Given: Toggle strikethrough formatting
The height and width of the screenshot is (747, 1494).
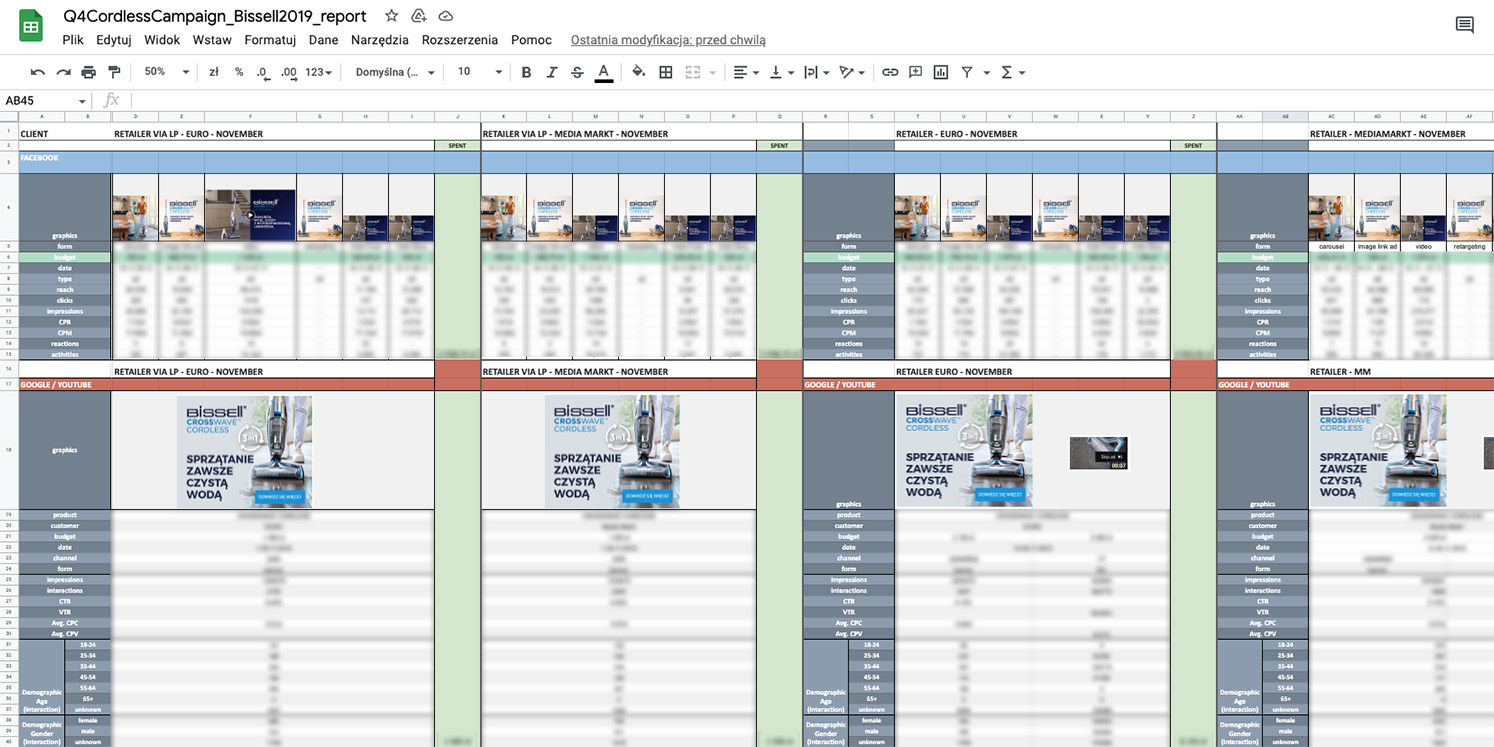Looking at the screenshot, I should coord(577,72).
